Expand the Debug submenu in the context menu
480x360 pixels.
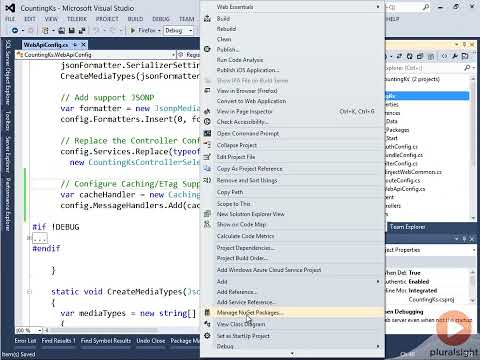pyautogui.click(x=378, y=346)
